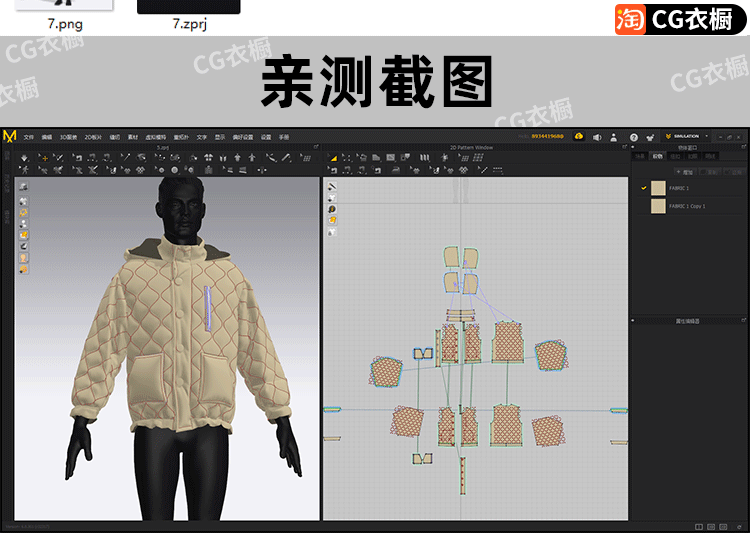Select the FABRIC 1 Copy 1 entry text
Screen dimensions: 750x534
pyautogui.click(x=687, y=206)
